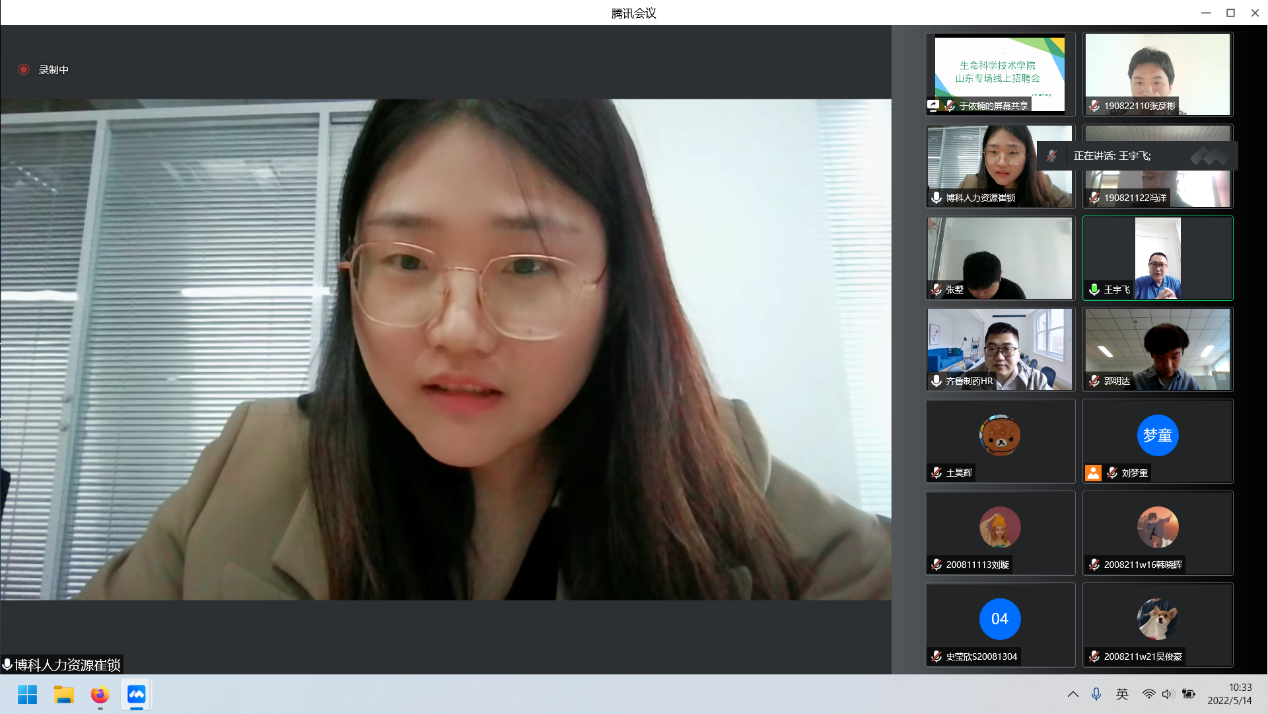Click the yellow-hat avatar on 200811113 tile
The image size is (1268, 714).
(1000, 527)
